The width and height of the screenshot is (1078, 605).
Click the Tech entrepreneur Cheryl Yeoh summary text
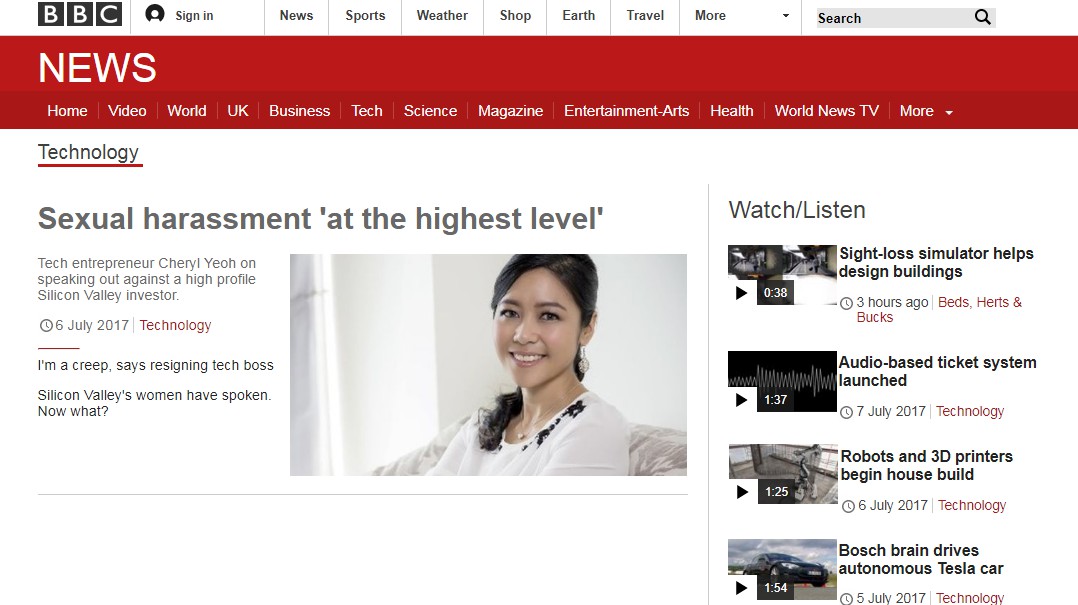coord(146,279)
